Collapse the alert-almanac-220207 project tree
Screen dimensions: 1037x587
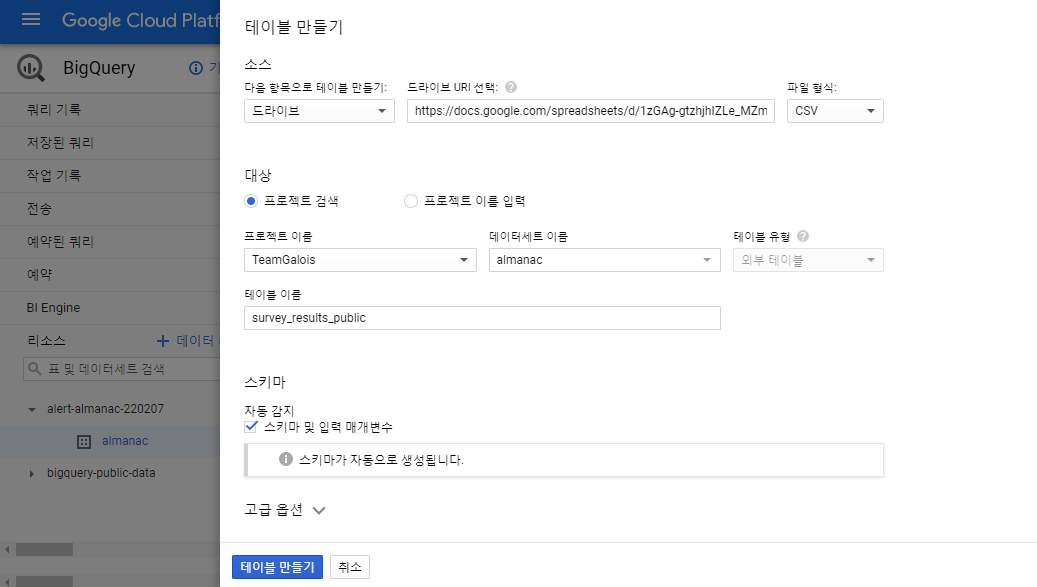[x=31, y=409]
